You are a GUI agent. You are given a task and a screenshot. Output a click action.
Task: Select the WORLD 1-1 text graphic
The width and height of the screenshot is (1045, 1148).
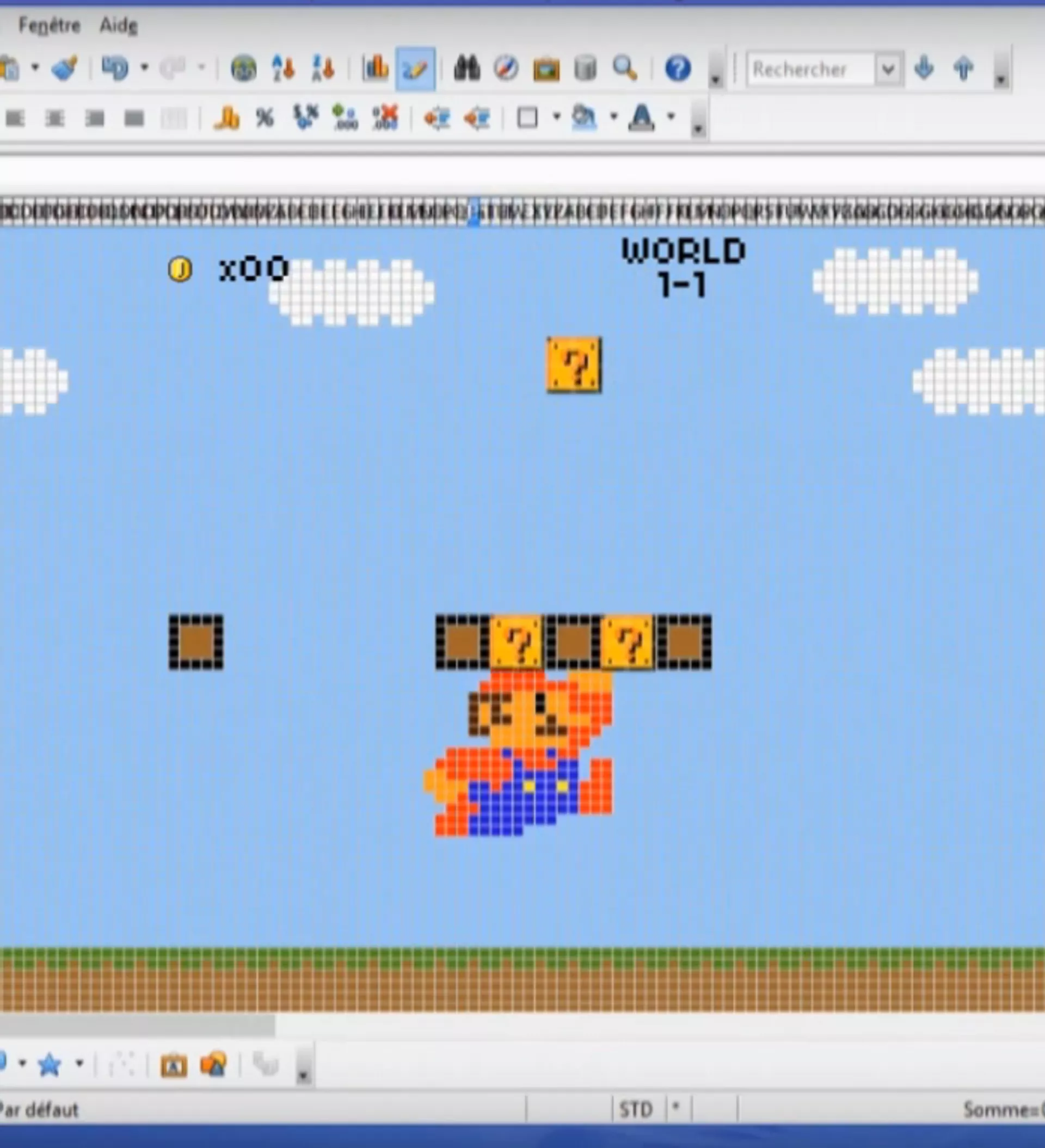click(x=683, y=267)
